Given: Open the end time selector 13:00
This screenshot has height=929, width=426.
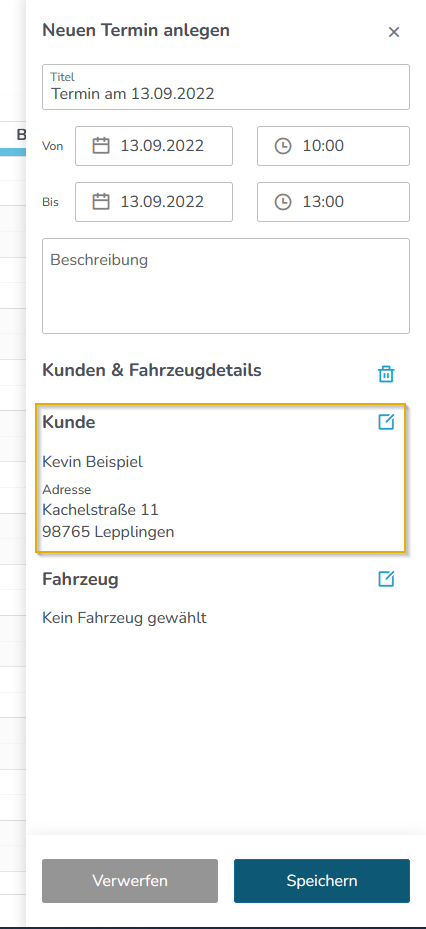Looking at the screenshot, I should (x=333, y=202).
